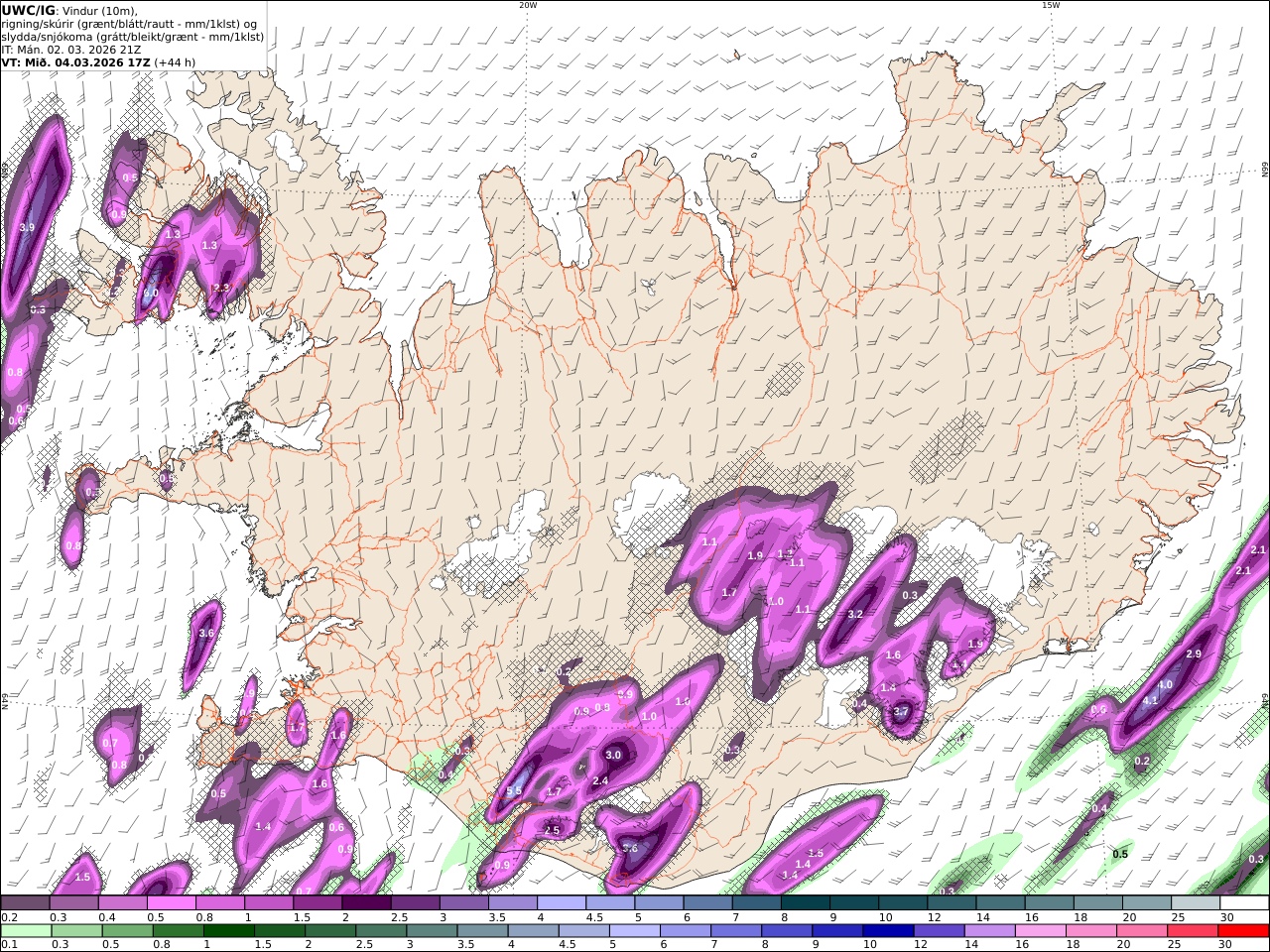The image size is (1270, 952).
Task: Click the 15W longitude label
Action: click(1051, 5)
